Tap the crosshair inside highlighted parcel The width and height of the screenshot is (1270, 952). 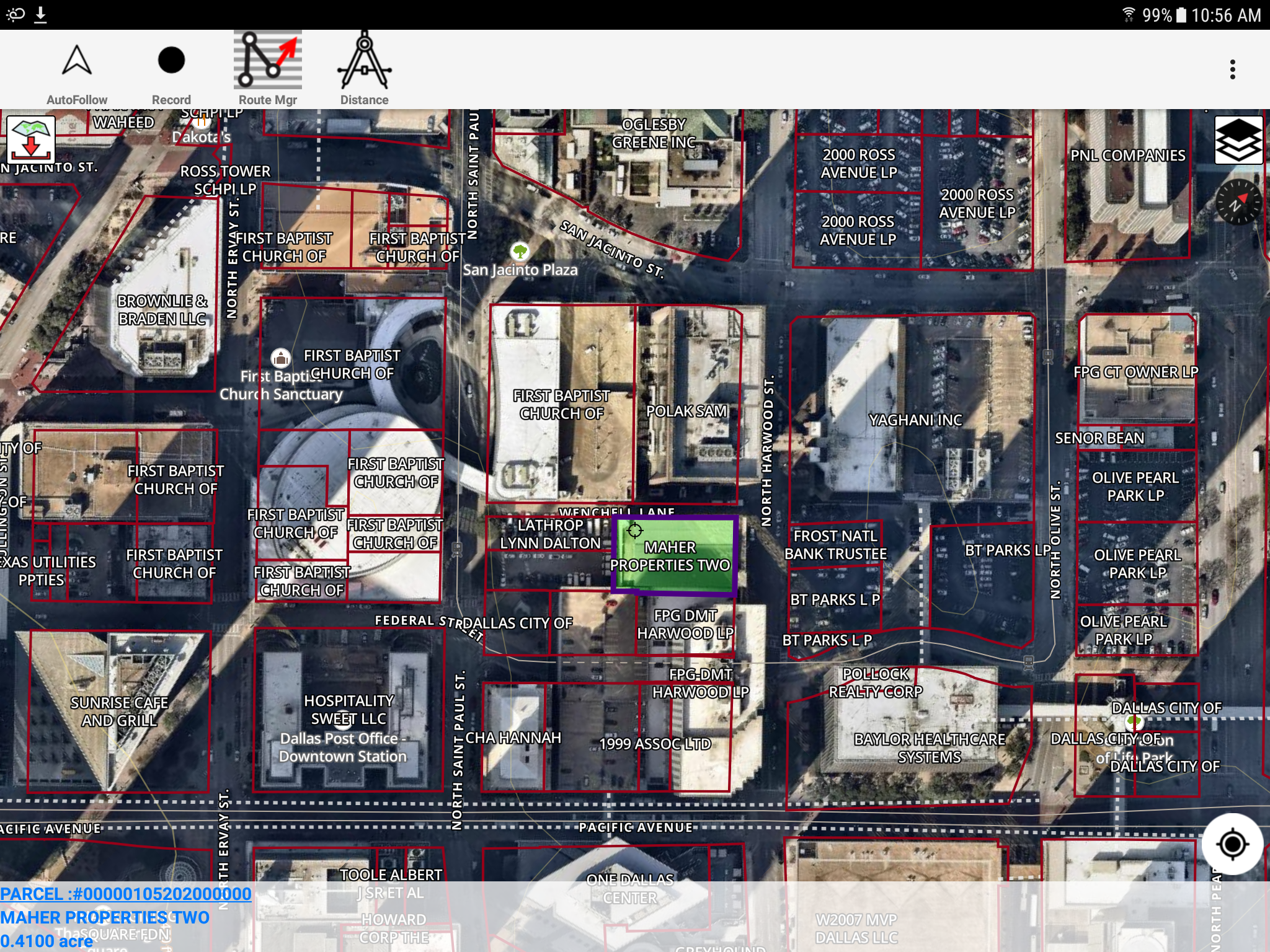[635, 531]
